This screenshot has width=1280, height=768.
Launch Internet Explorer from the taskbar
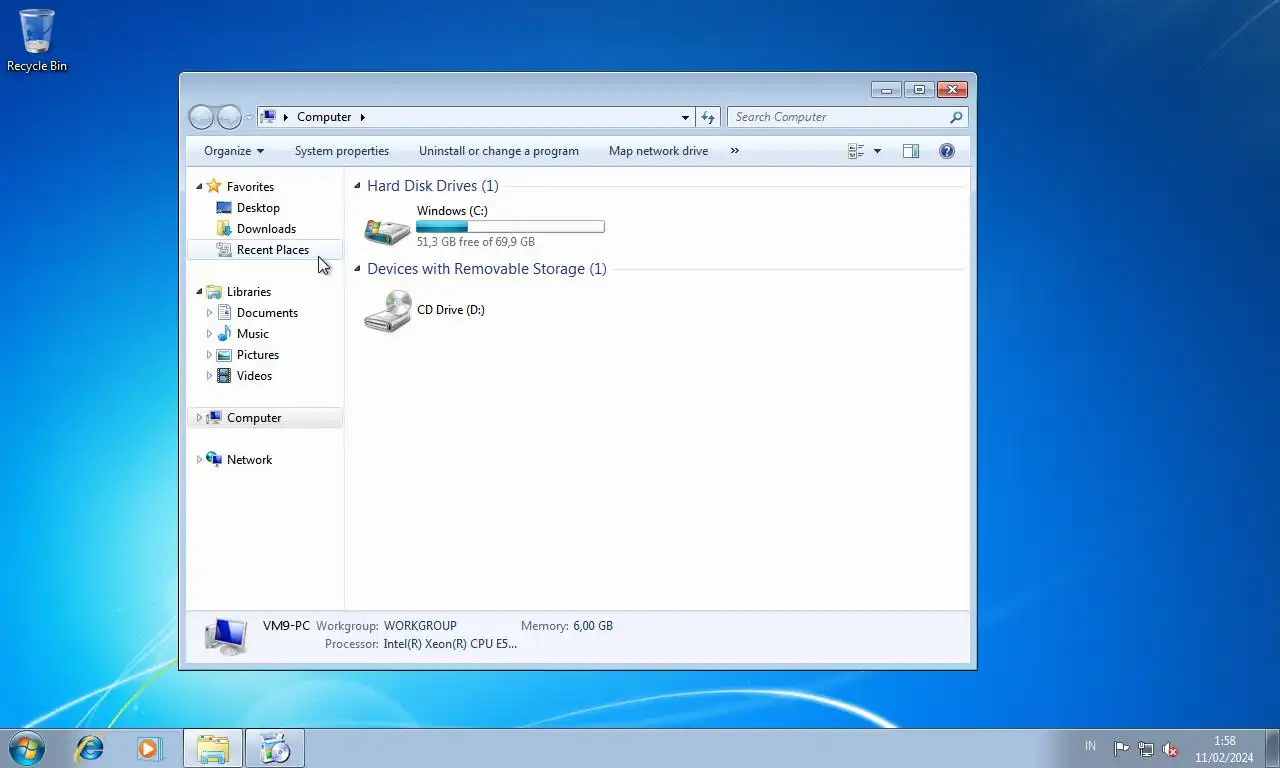point(90,748)
